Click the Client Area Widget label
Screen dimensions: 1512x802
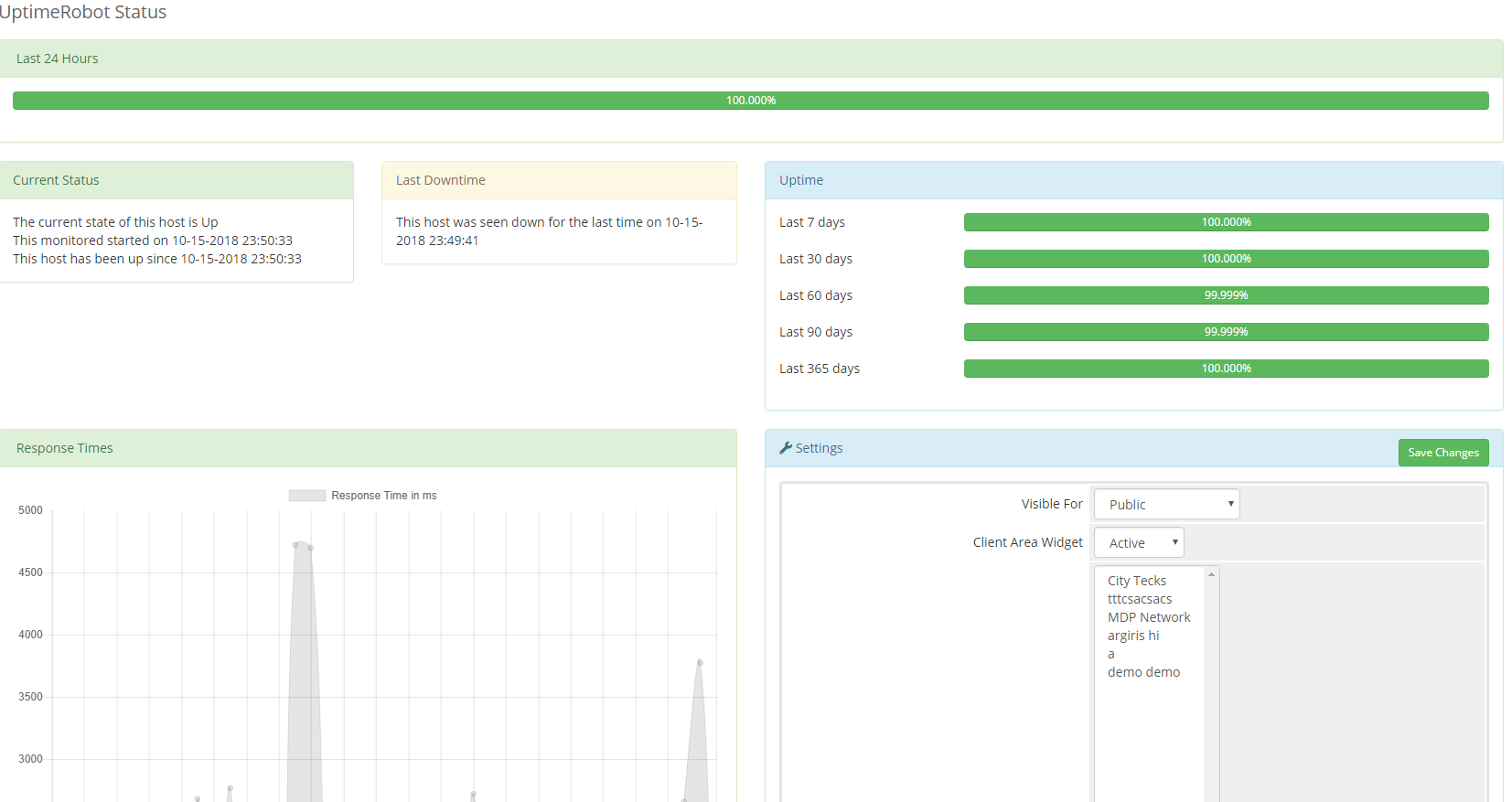[x=1027, y=542]
